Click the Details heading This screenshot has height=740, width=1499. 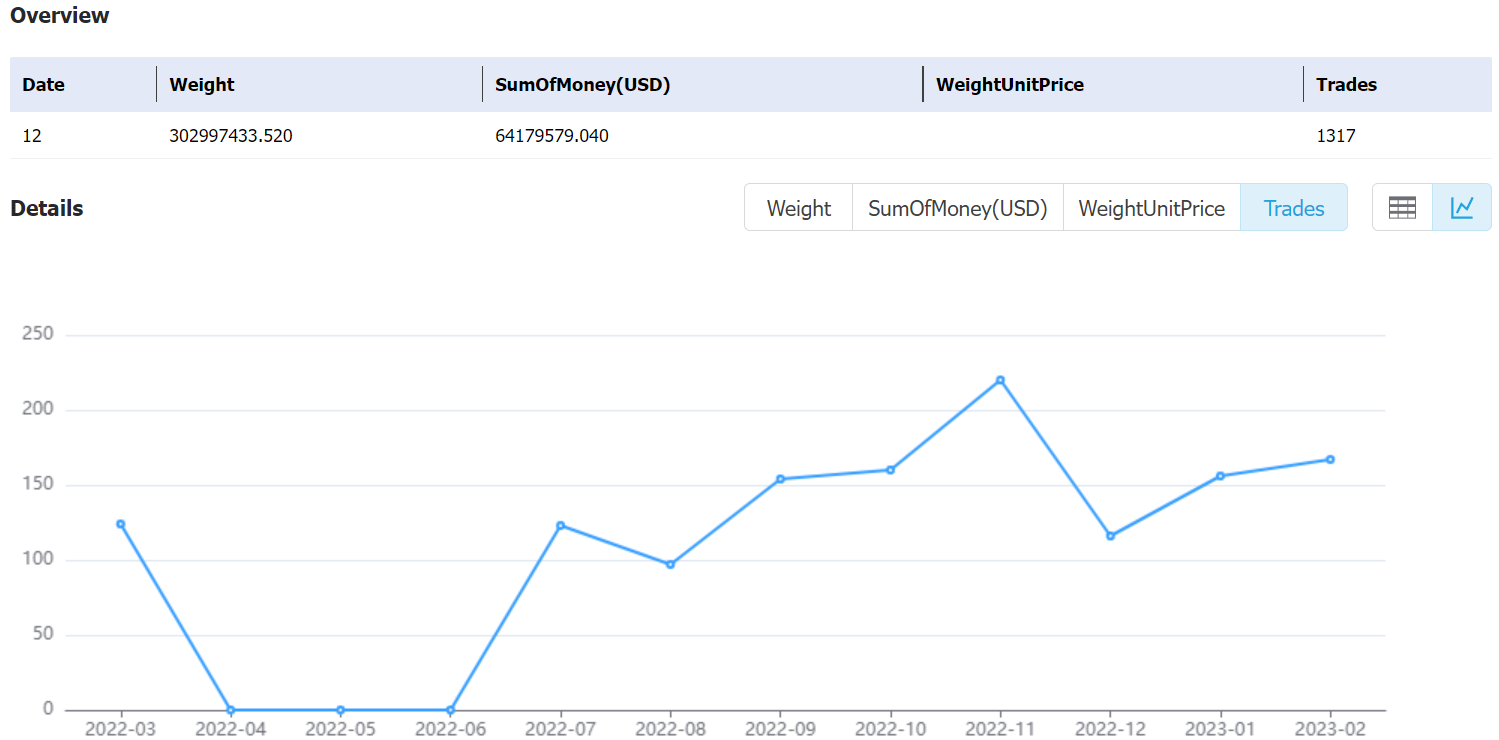(47, 208)
